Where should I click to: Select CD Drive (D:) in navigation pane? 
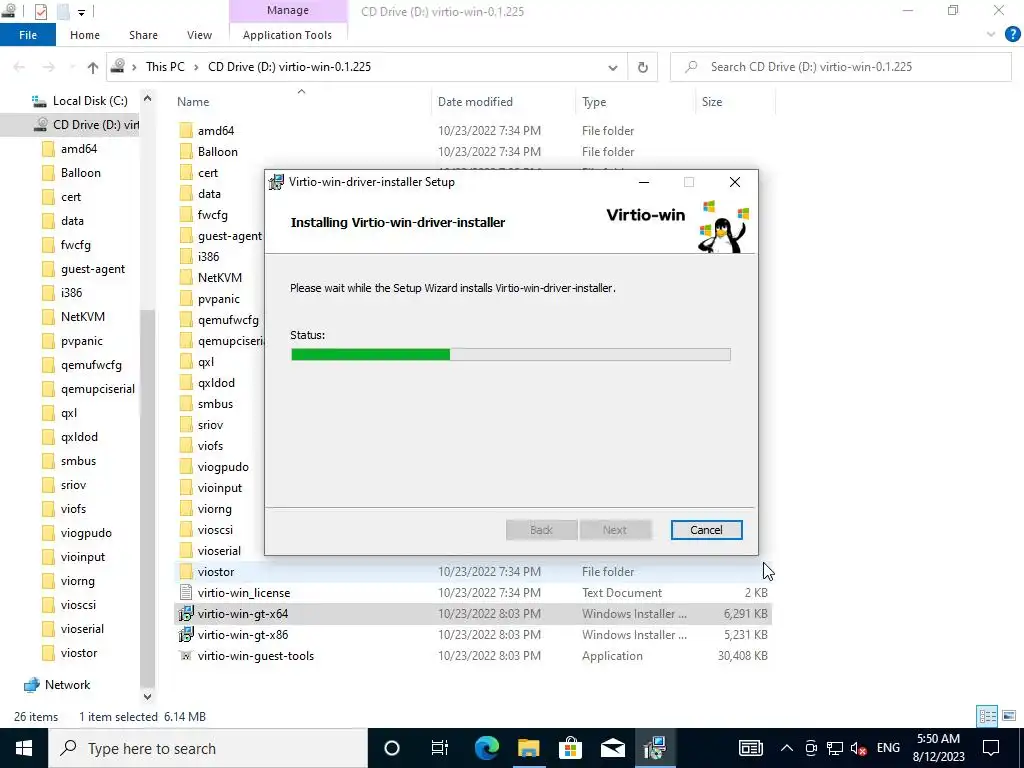[85, 125]
